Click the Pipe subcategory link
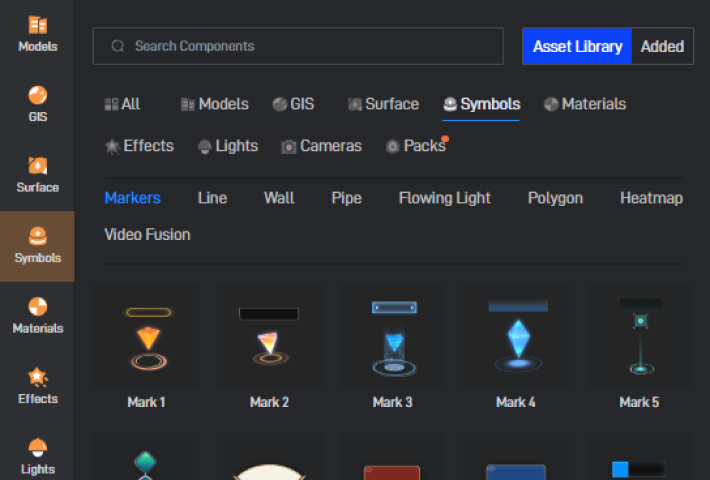Viewport: 710px width, 480px height. coord(346,198)
